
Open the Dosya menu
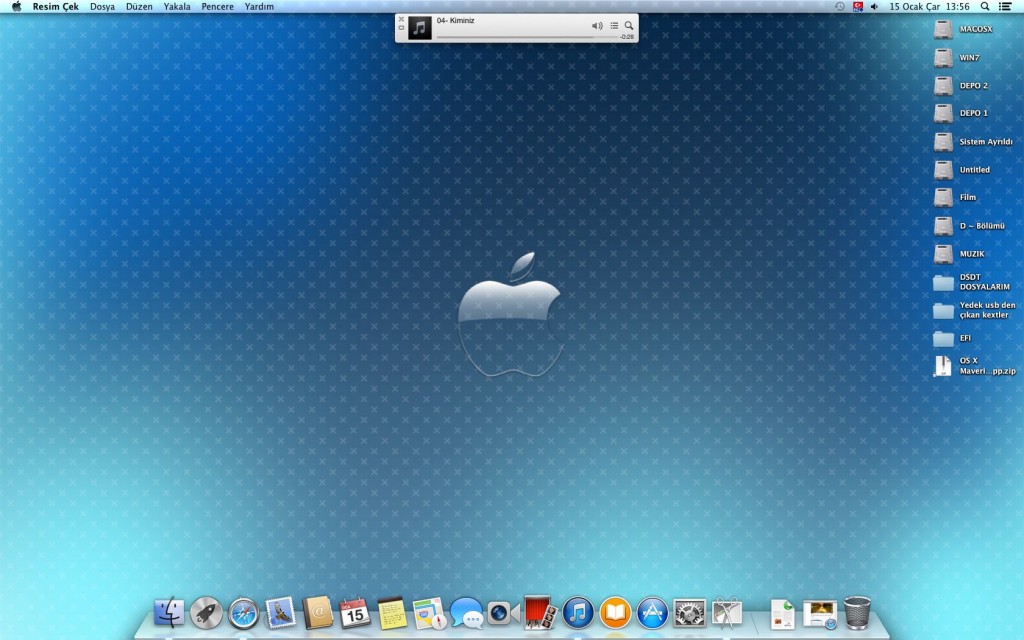tap(103, 7)
